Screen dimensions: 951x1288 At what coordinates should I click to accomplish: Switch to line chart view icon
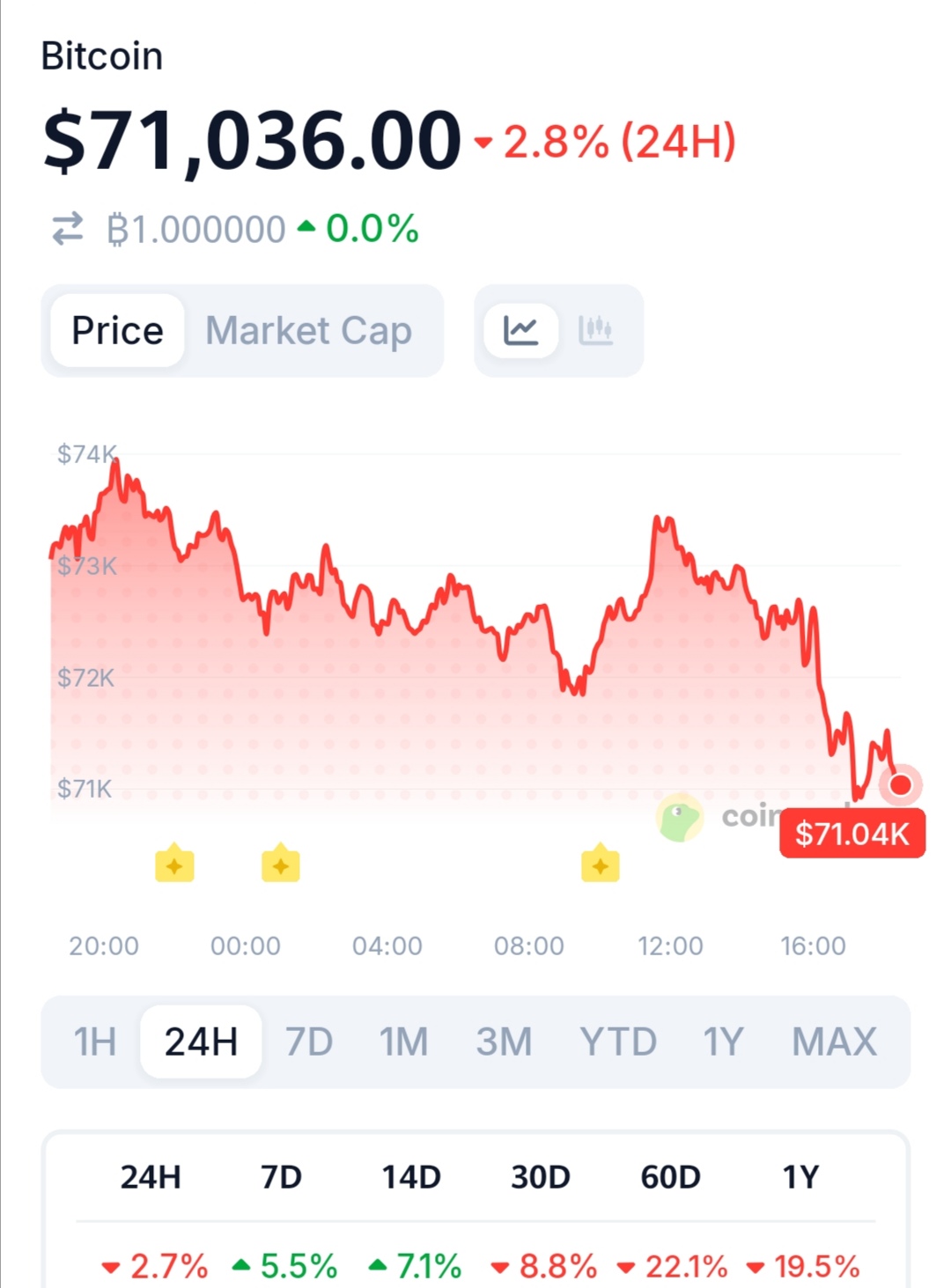[x=521, y=331]
